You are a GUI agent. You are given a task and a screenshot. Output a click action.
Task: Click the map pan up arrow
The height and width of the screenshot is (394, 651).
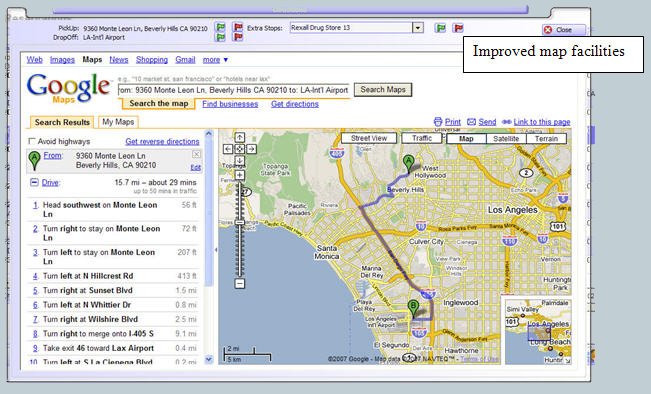[x=240, y=137]
